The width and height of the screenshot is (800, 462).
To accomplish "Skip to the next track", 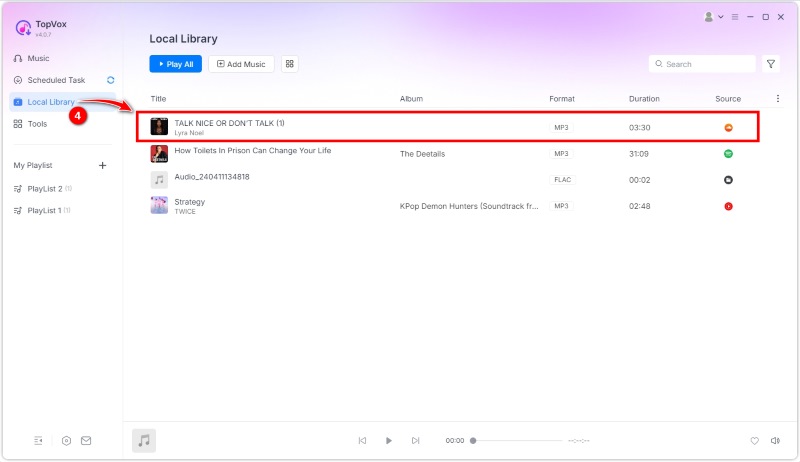I will [x=415, y=441].
